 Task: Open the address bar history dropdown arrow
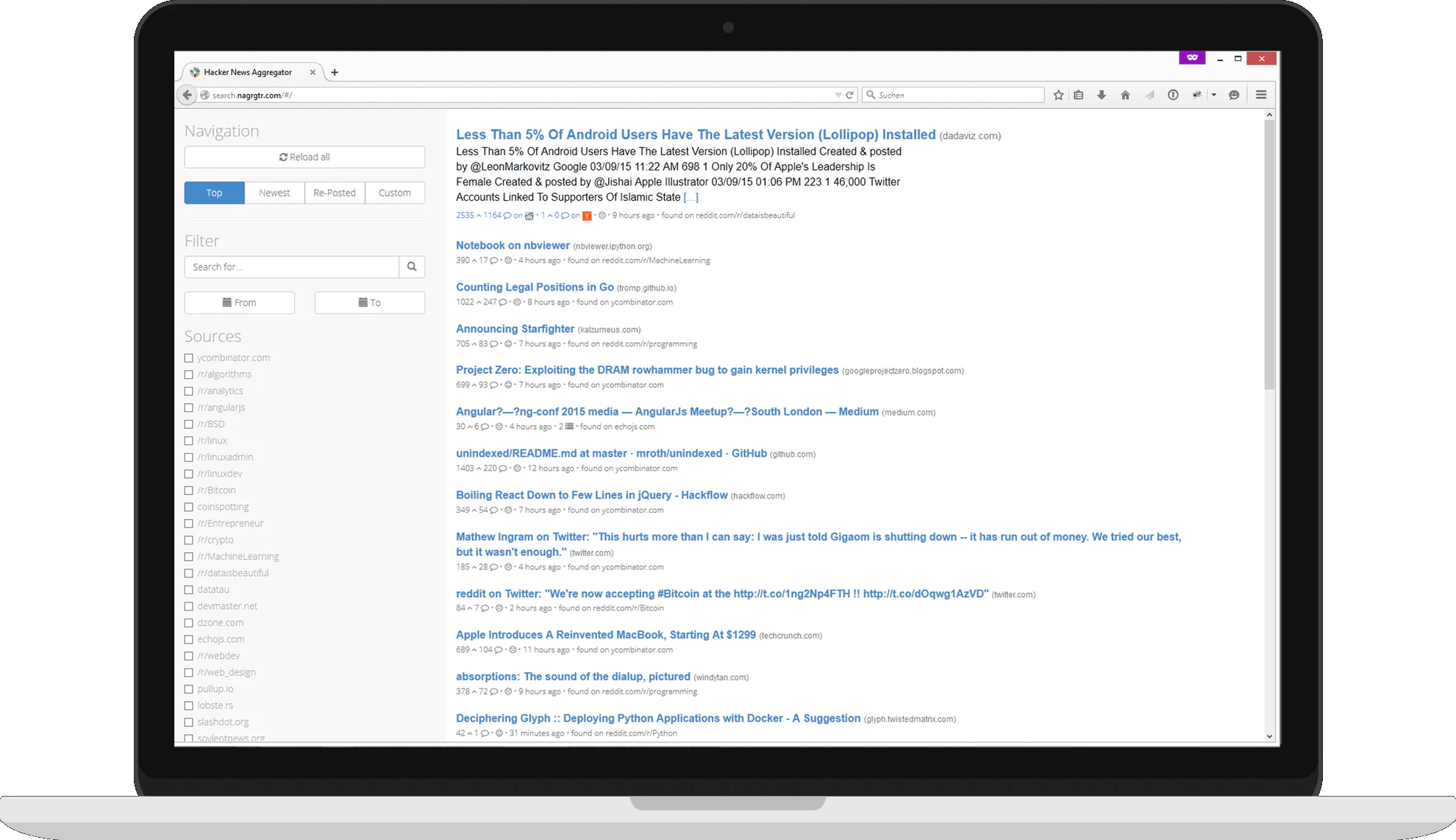[x=838, y=95]
